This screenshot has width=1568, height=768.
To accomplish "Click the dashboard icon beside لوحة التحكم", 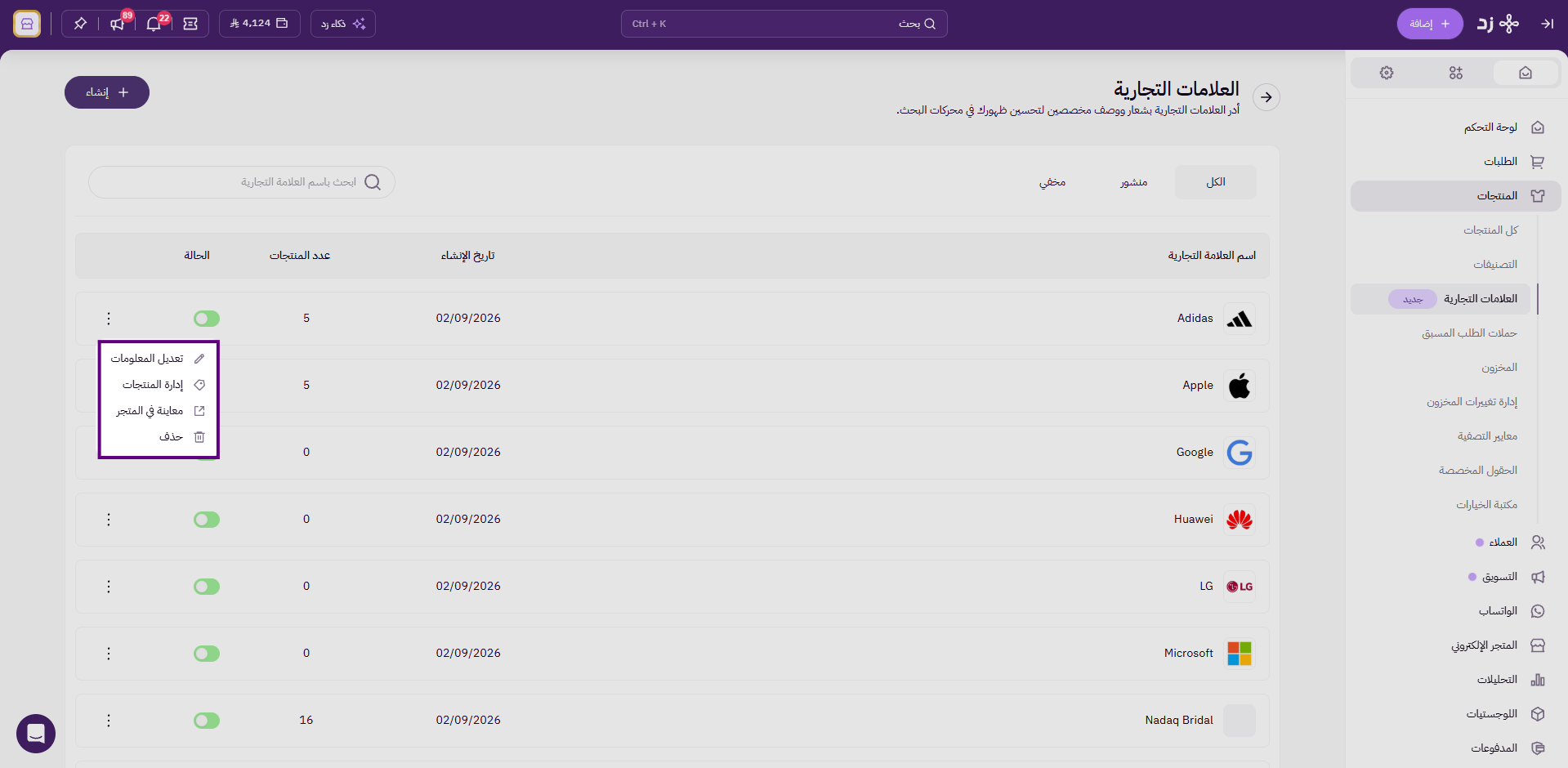I will pos(1538,127).
